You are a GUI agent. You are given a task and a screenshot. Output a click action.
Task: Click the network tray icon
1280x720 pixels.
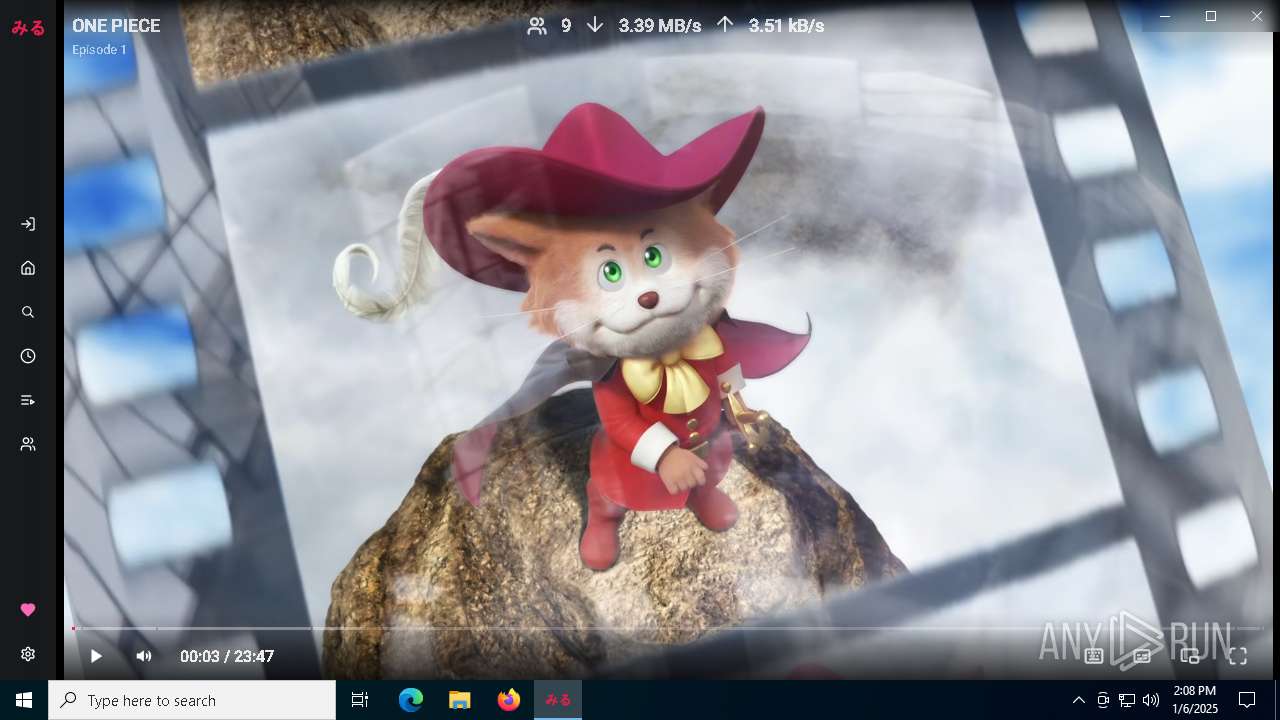1127,700
